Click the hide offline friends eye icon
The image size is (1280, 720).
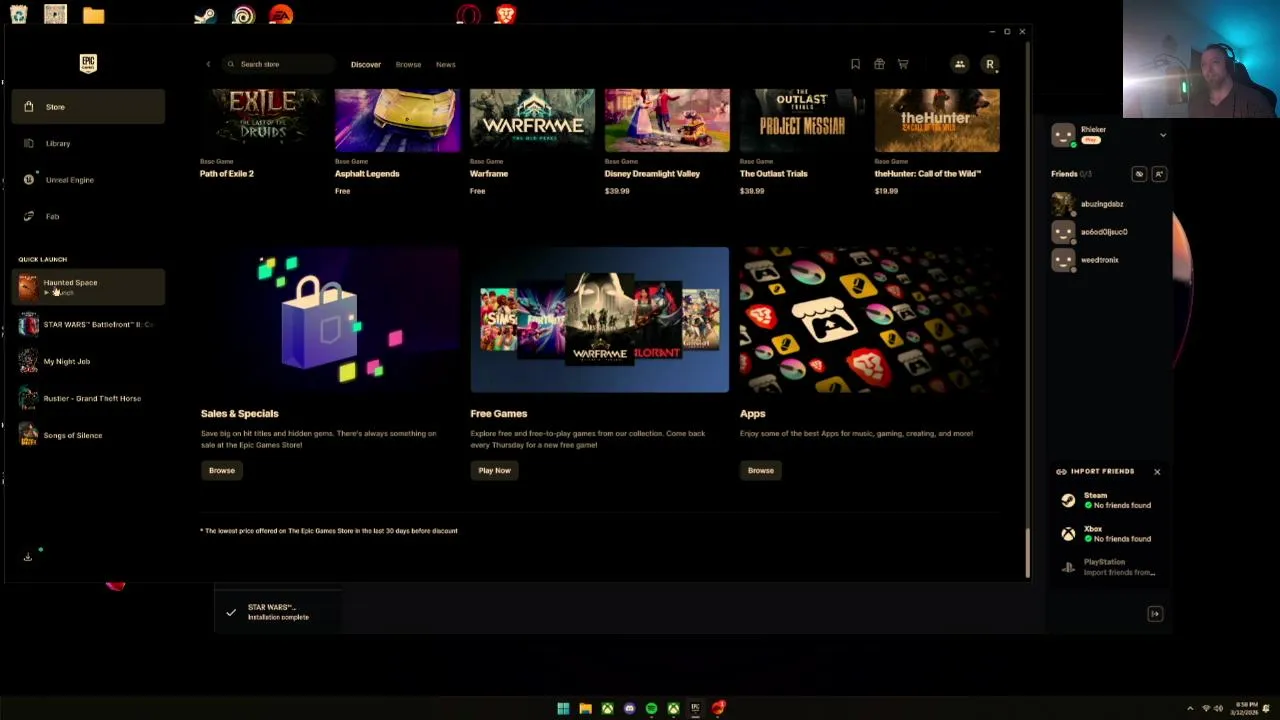tap(1139, 174)
